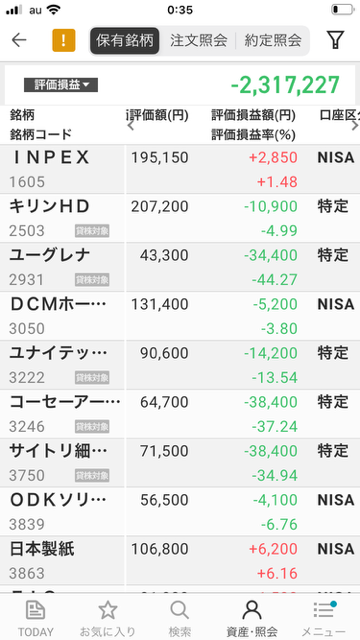Open the キリンHD 2503 holding row
The height and width of the screenshot is (640, 360).
[180, 218]
